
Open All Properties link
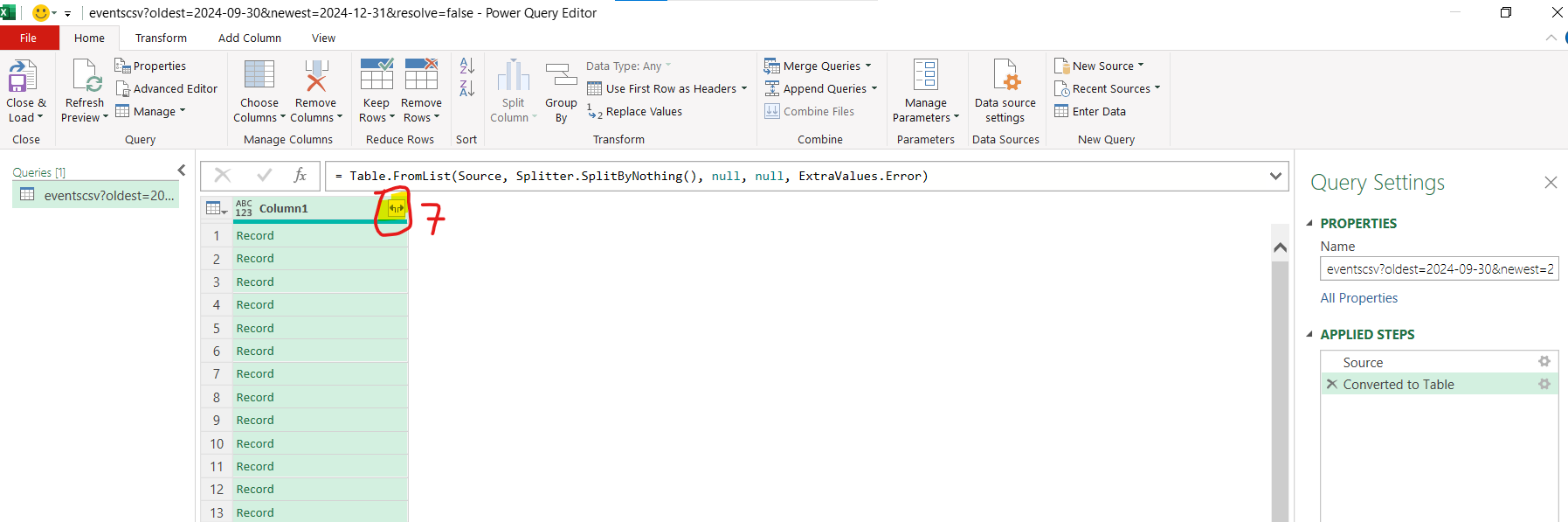point(1358,298)
